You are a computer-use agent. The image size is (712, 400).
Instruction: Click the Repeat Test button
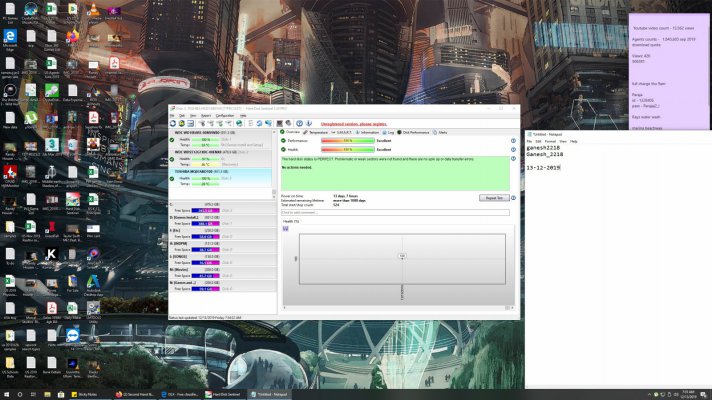tap(494, 198)
